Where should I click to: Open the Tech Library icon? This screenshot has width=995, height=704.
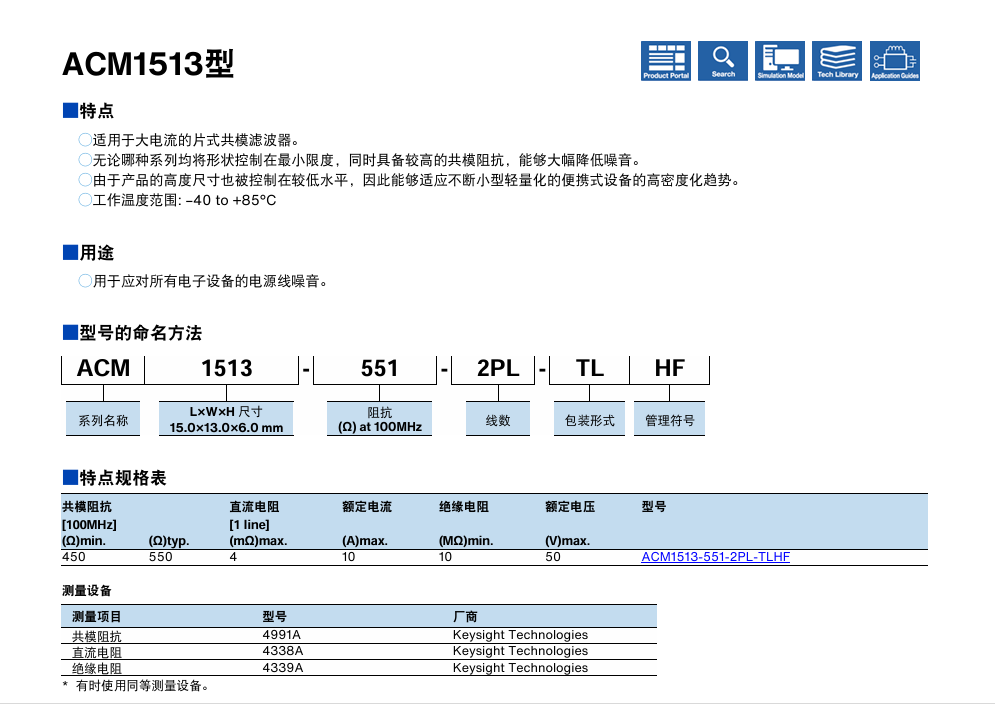pos(837,61)
